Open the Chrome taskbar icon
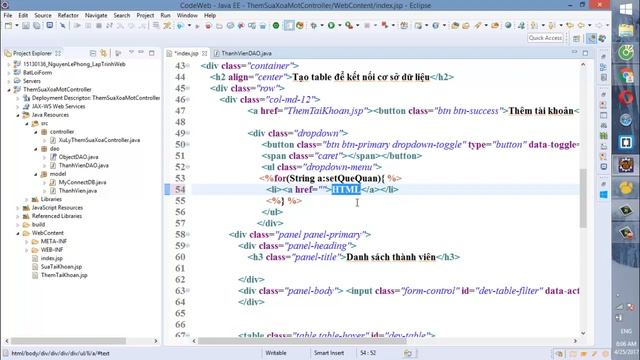640x360 pixels. coord(626,75)
